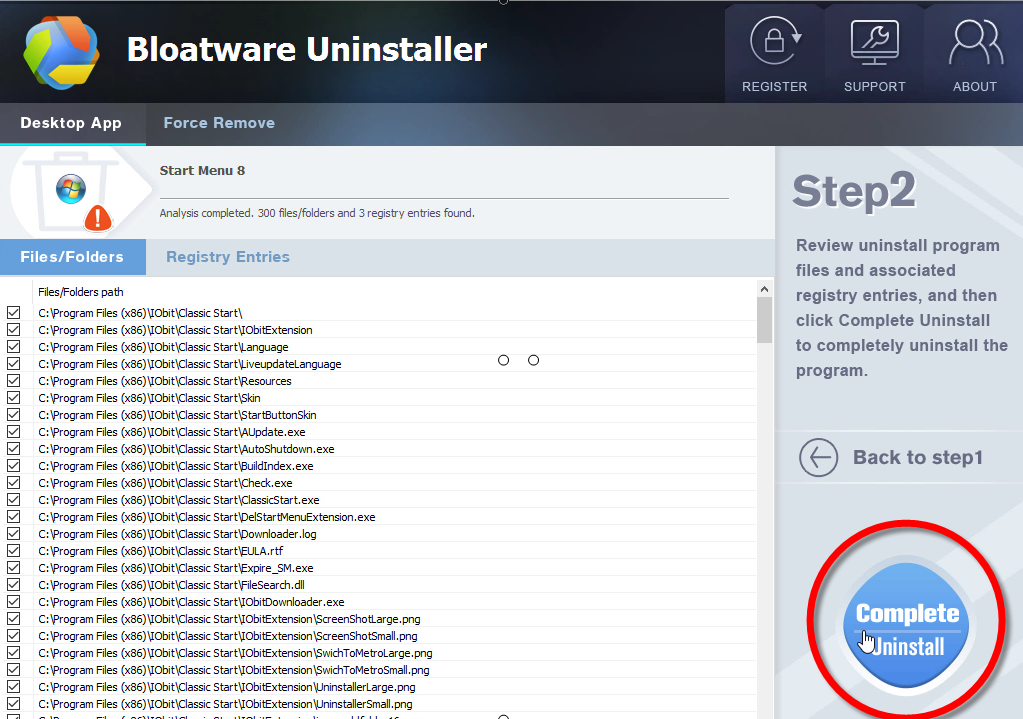Screen dimensions: 1023x719
Task: Toggle the UninstallerSmall.png checkbox
Action: click(14, 703)
